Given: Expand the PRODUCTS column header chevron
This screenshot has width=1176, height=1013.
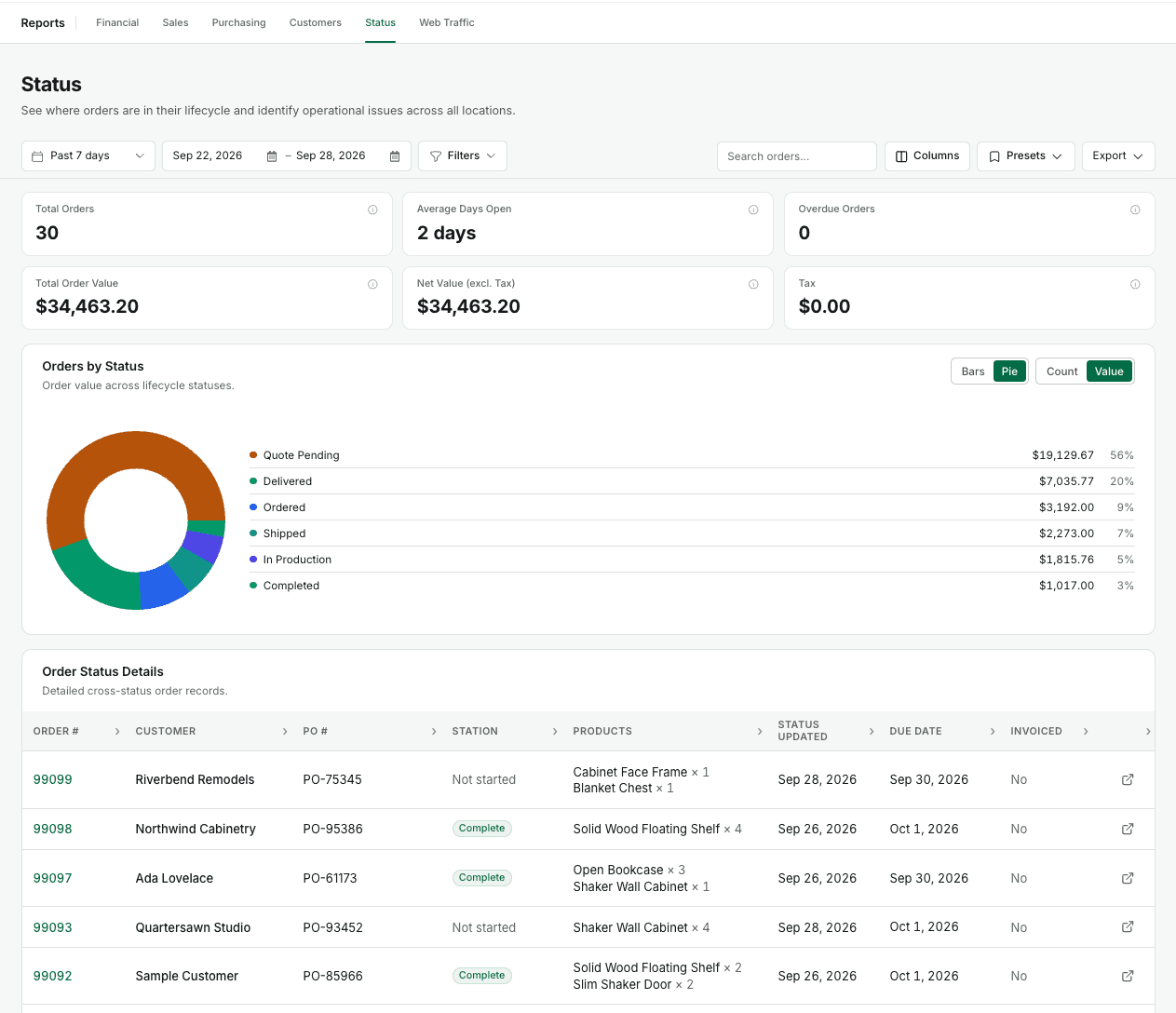Looking at the screenshot, I should pyautogui.click(x=760, y=732).
